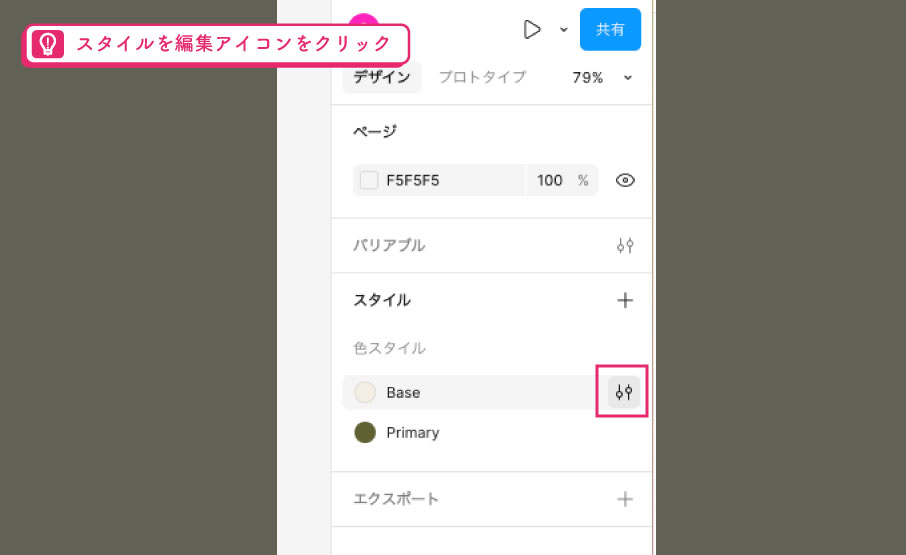Viewport: 906px width, 555px height.
Task: Click the F5F5F5 page color swatch
Action: (x=369, y=180)
